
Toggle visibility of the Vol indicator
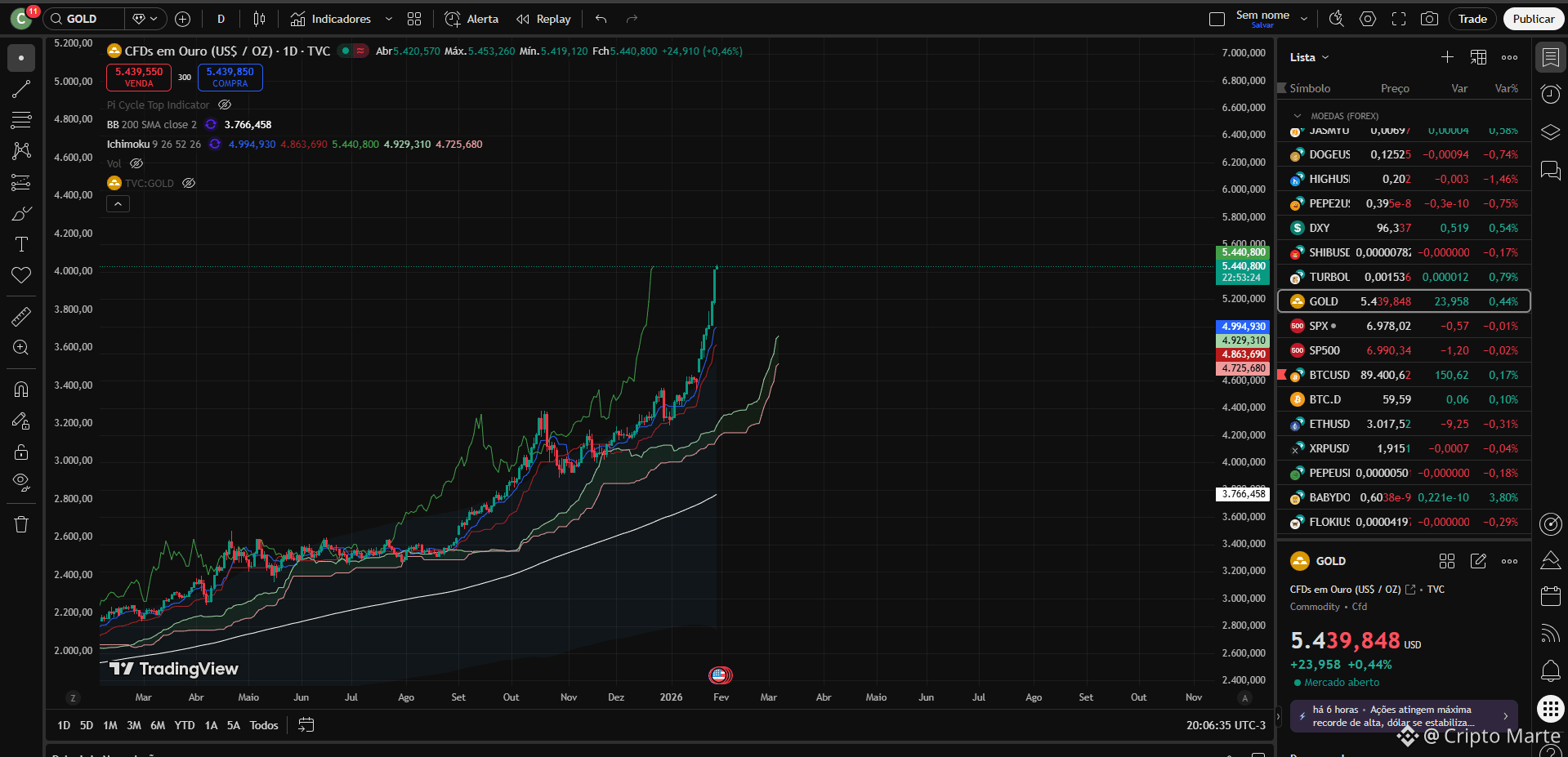click(136, 163)
